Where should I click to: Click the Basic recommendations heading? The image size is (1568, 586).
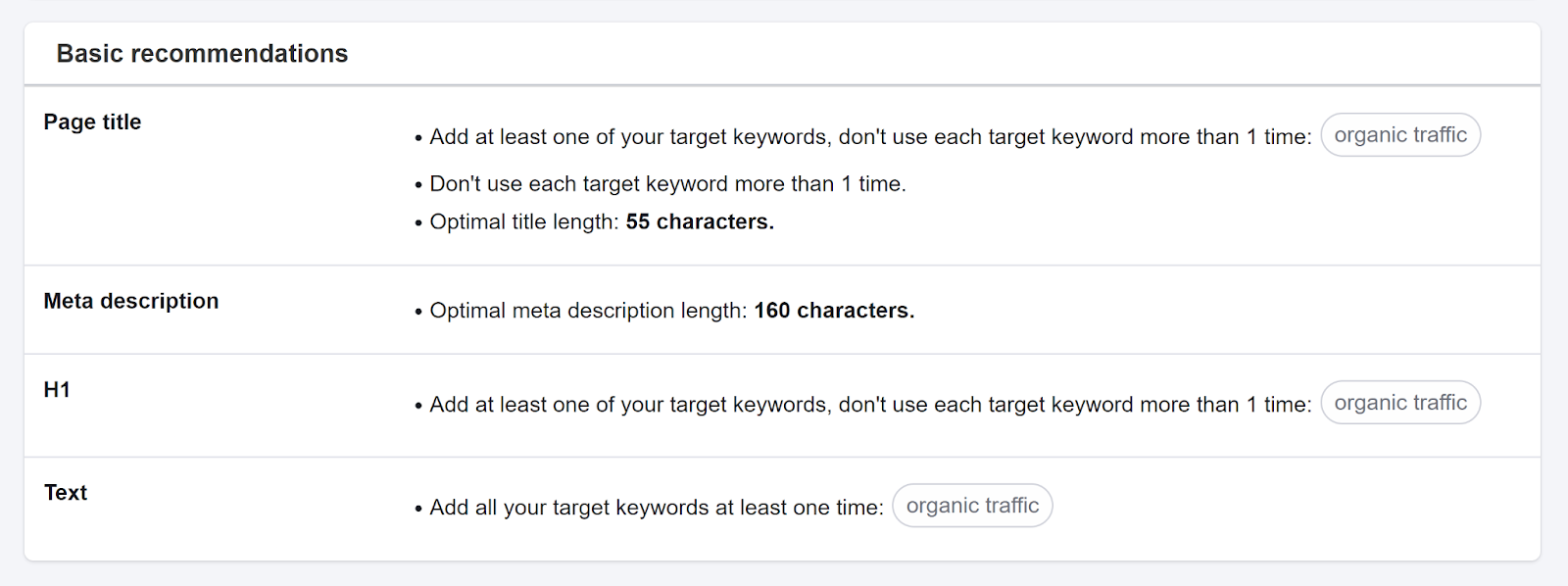pos(202,54)
